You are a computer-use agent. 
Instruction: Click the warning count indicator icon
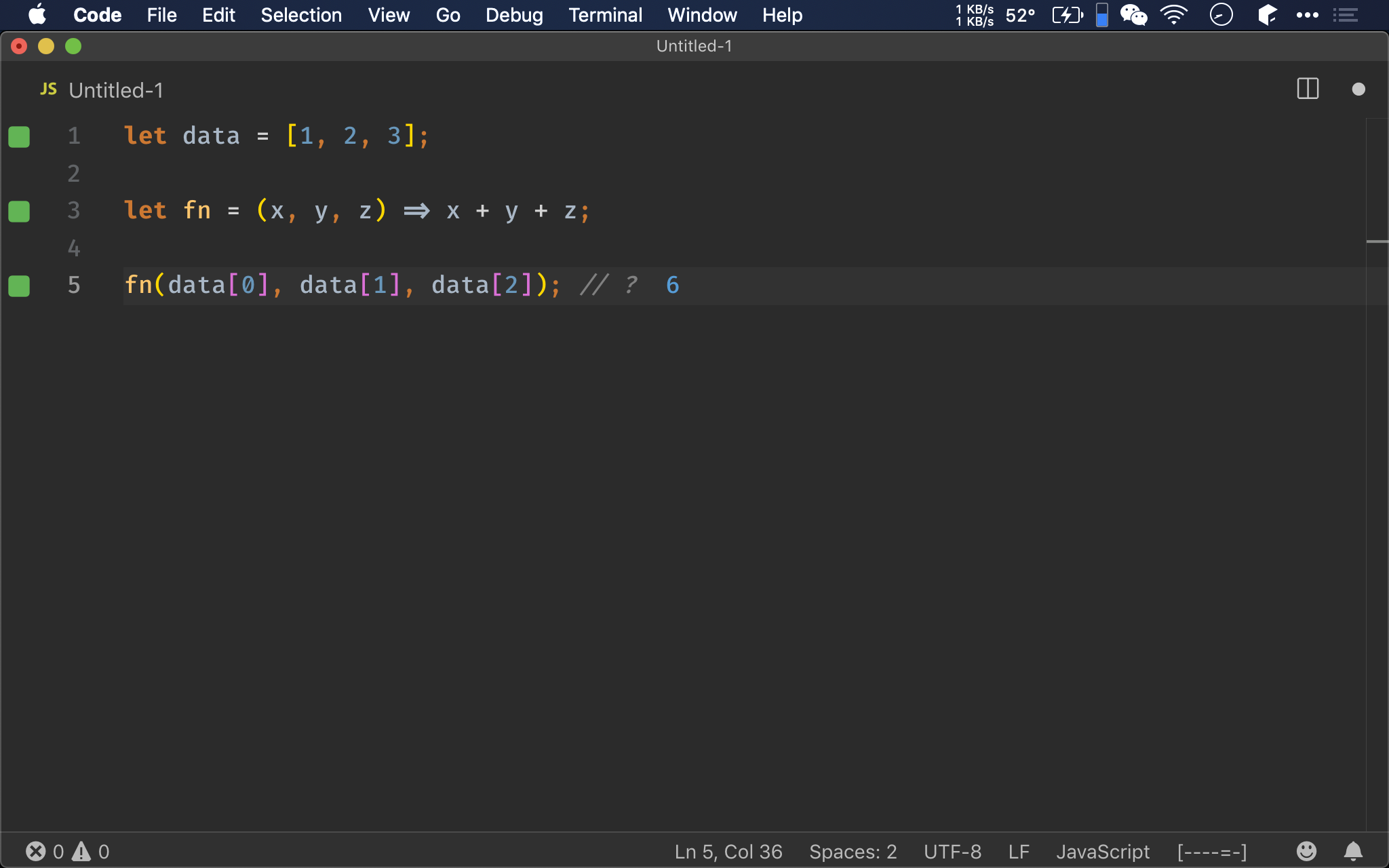coord(80,850)
